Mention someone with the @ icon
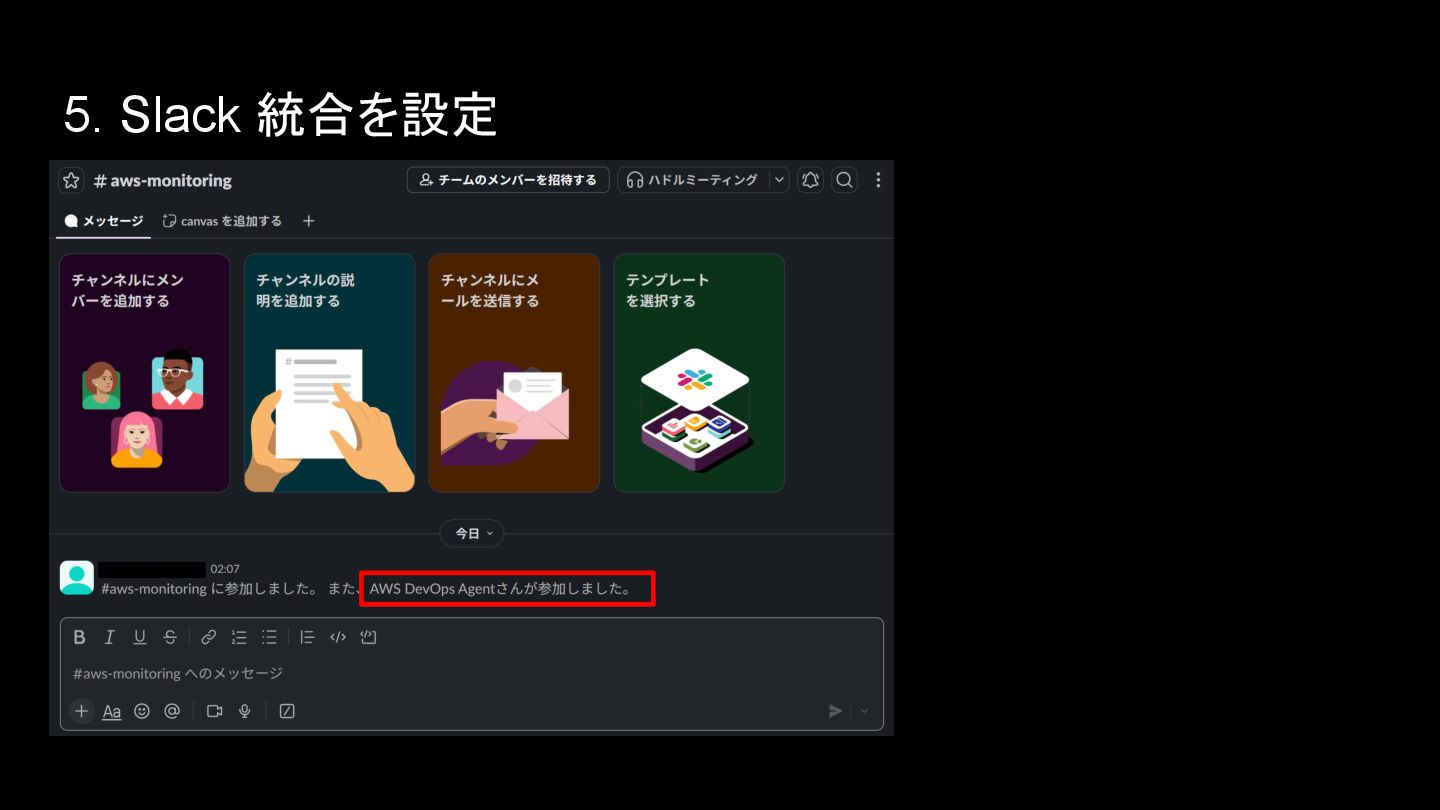 point(172,711)
